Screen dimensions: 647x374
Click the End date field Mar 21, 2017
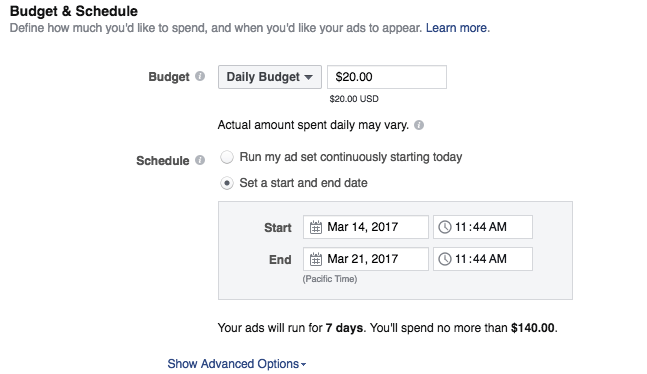366,259
